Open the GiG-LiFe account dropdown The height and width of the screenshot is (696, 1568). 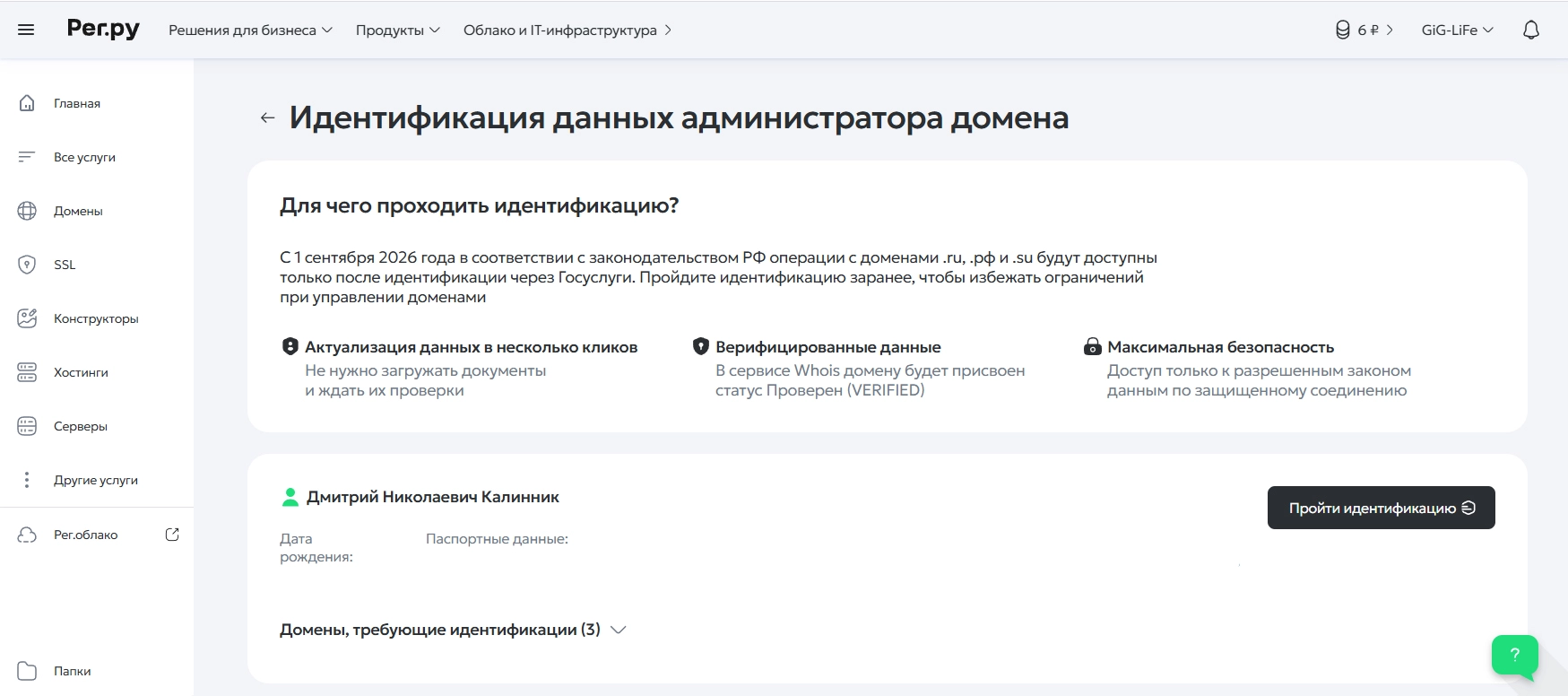point(1457,30)
